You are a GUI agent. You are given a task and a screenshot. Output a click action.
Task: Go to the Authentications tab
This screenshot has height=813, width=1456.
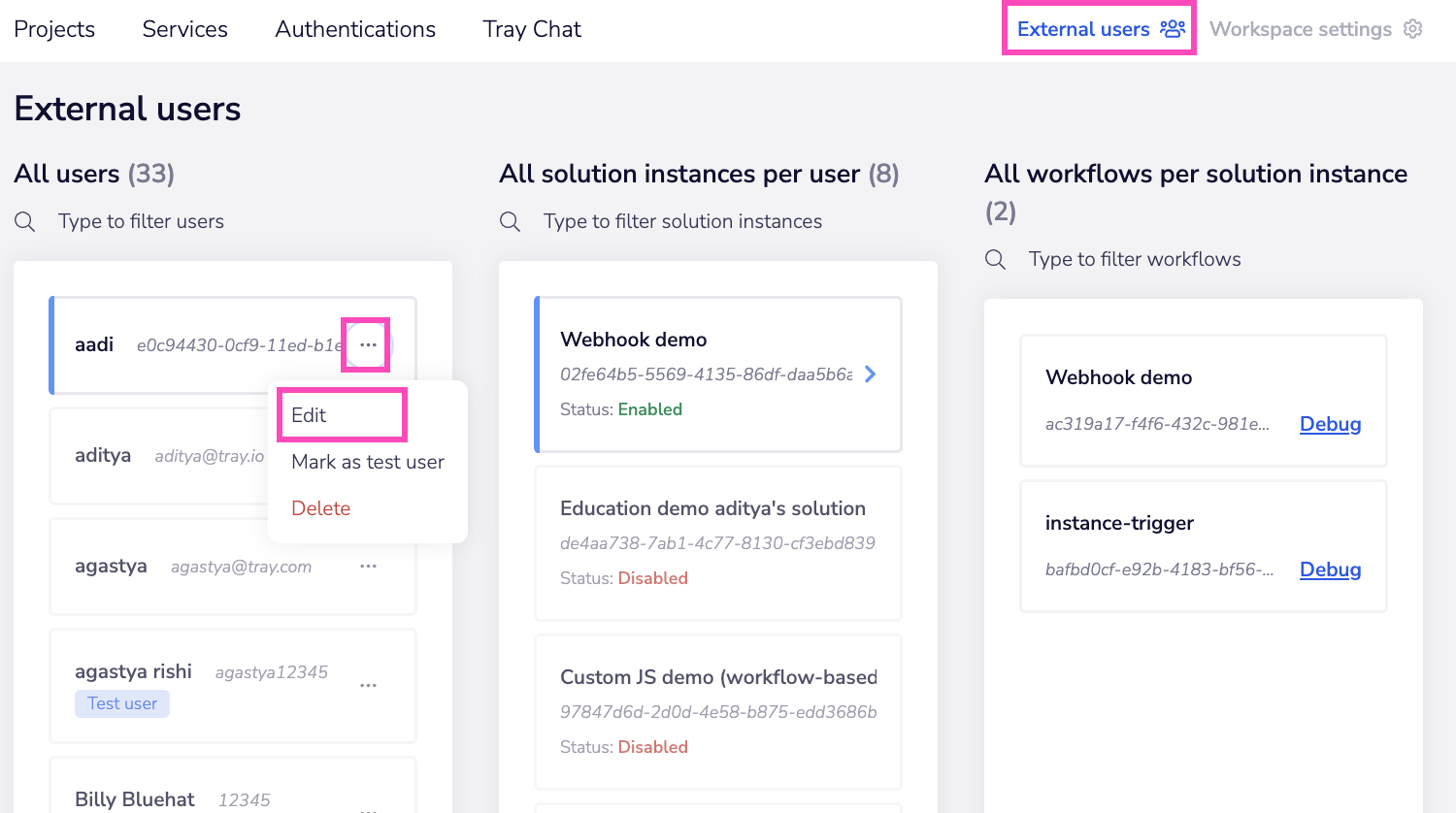(x=355, y=29)
